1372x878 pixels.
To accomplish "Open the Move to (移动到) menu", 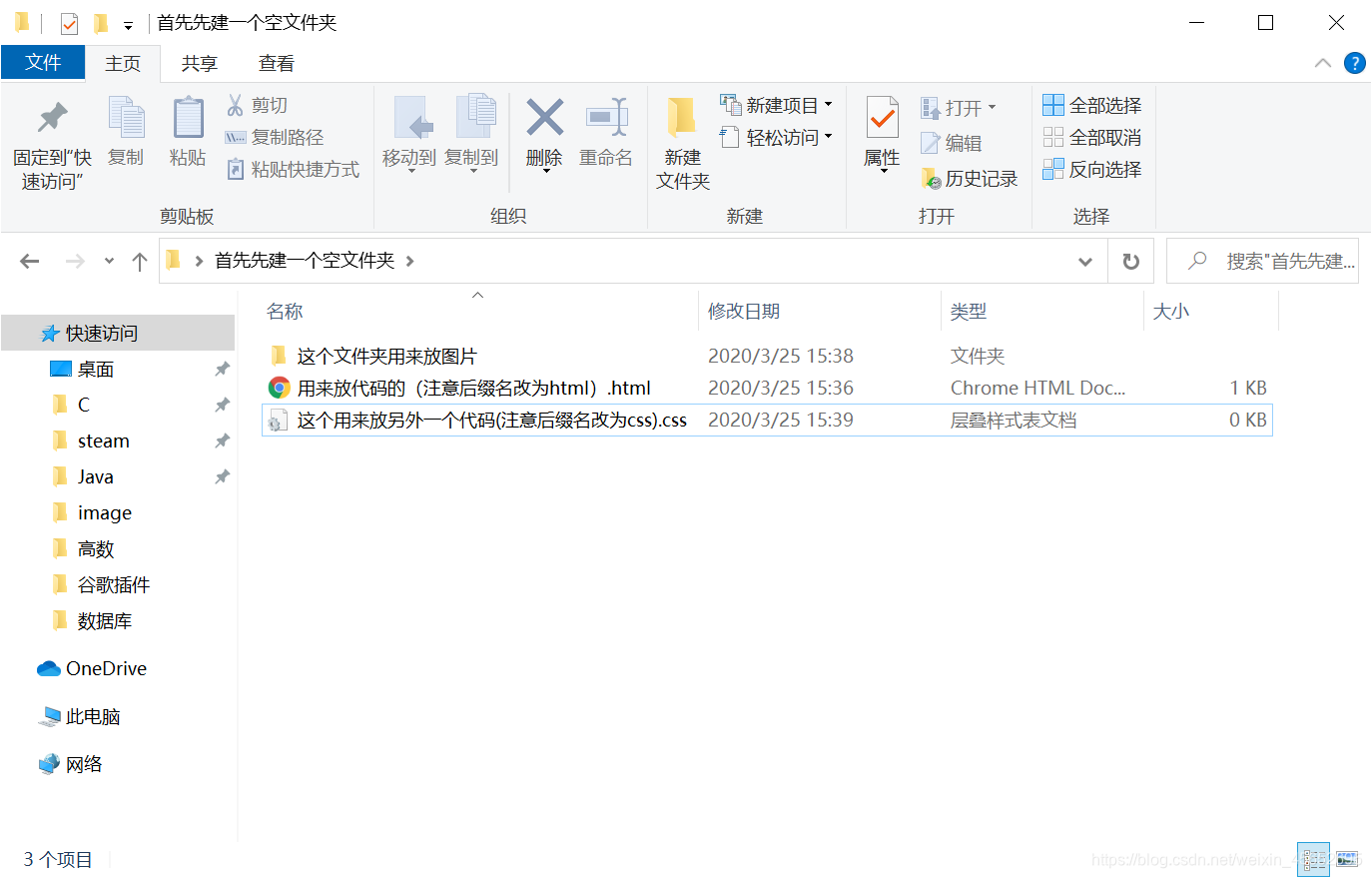I will [409, 134].
